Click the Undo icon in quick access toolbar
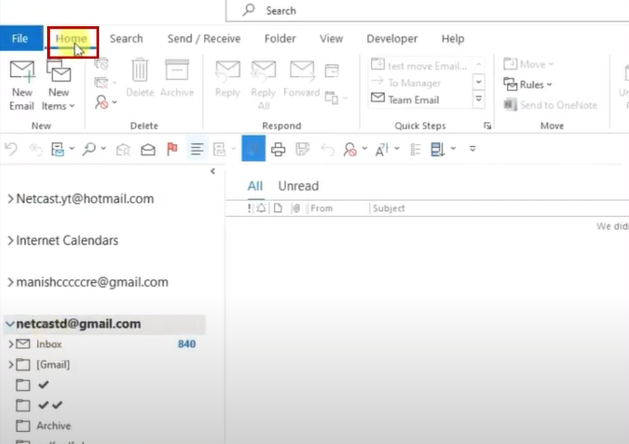This screenshot has width=629, height=444. pos(11,149)
